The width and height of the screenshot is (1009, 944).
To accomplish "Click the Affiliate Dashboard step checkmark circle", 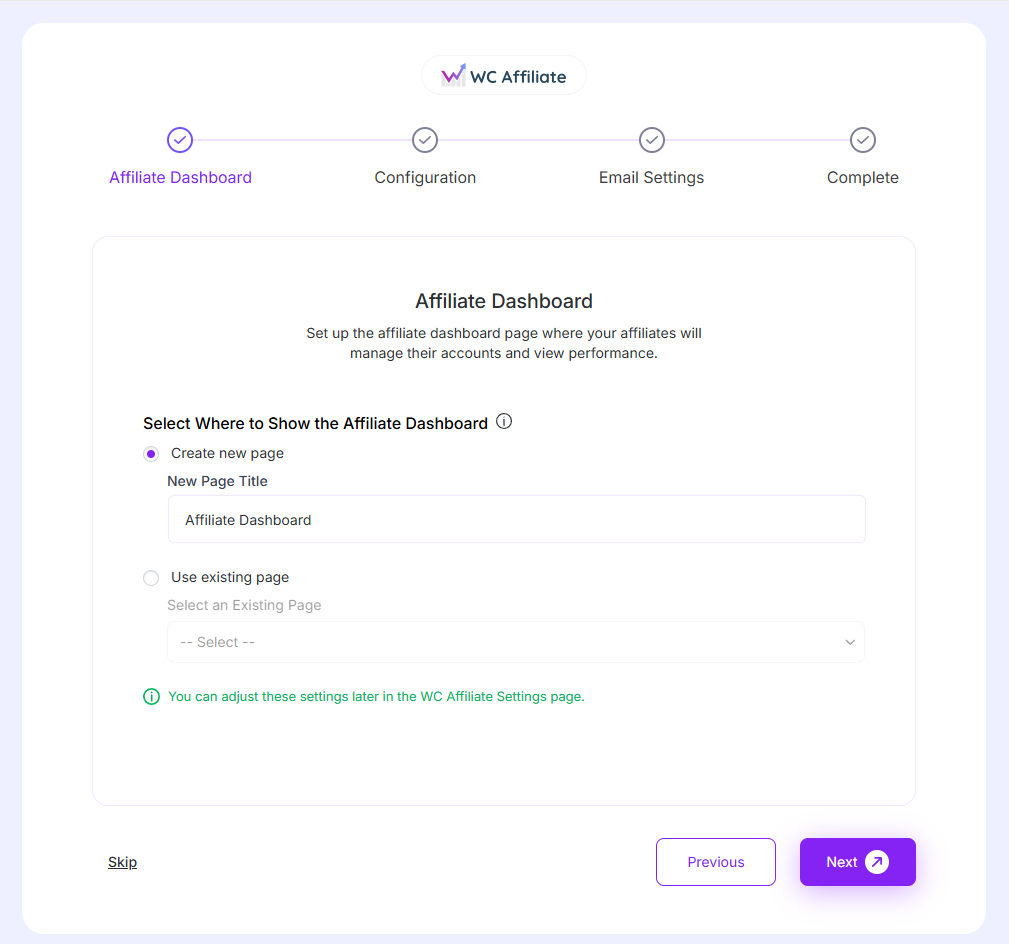I will tap(180, 140).
